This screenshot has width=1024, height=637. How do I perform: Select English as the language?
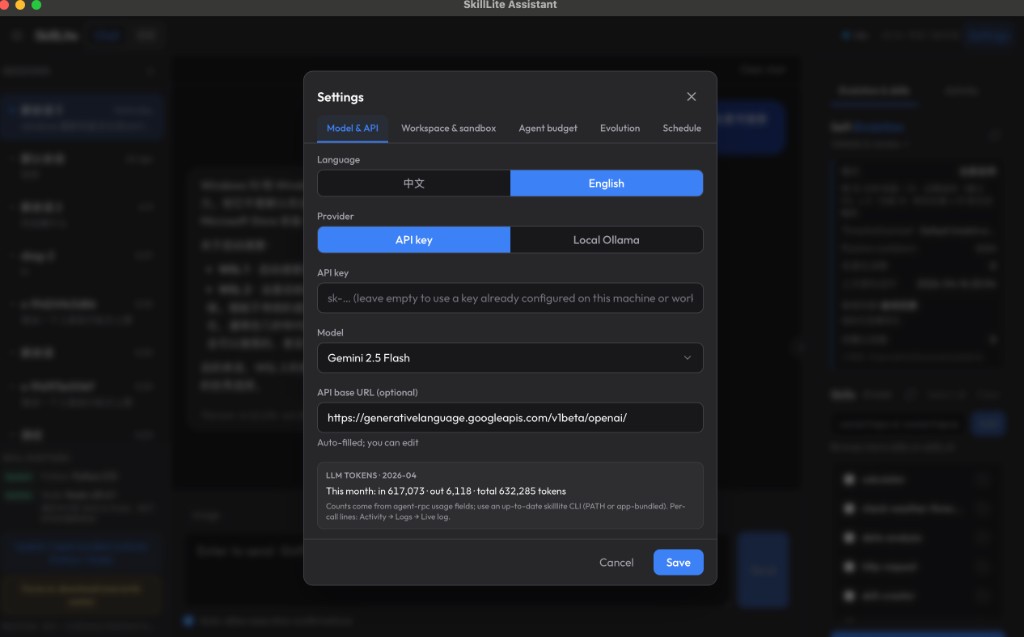pyautogui.click(x=606, y=183)
